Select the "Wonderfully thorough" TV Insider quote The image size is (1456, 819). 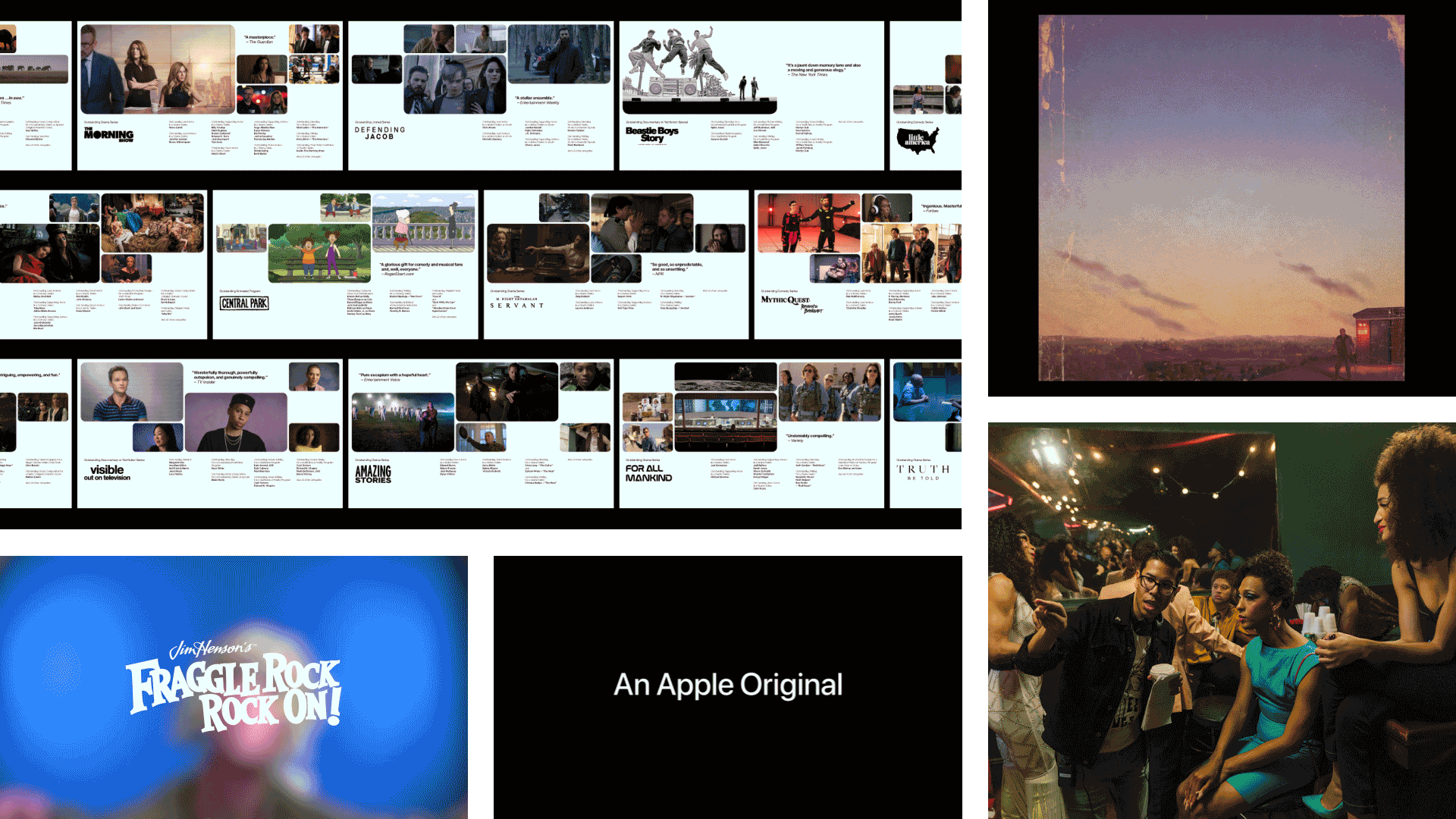pyautogui.click(x=230, y=377)
